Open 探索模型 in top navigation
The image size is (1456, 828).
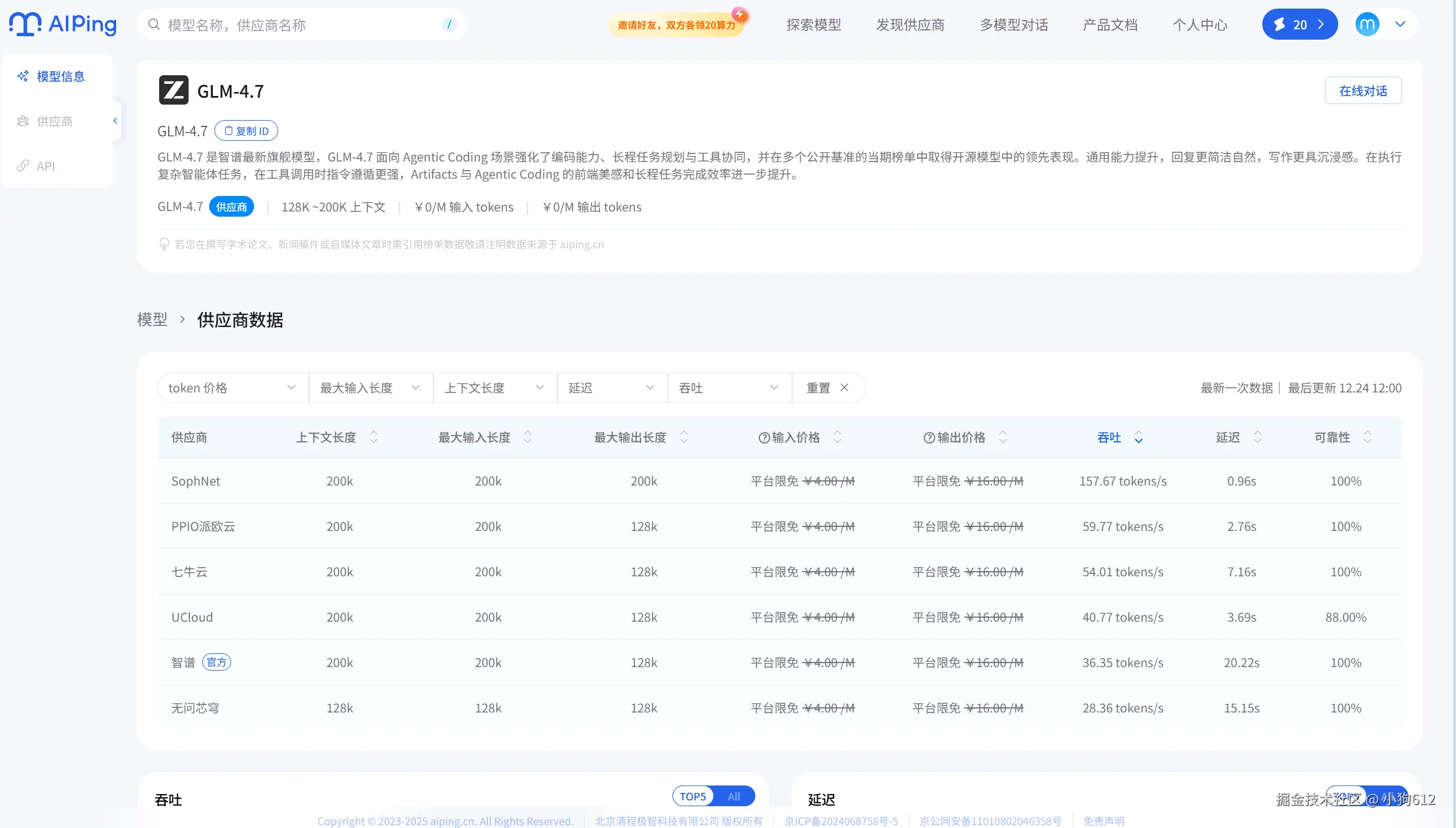(813, 25)
